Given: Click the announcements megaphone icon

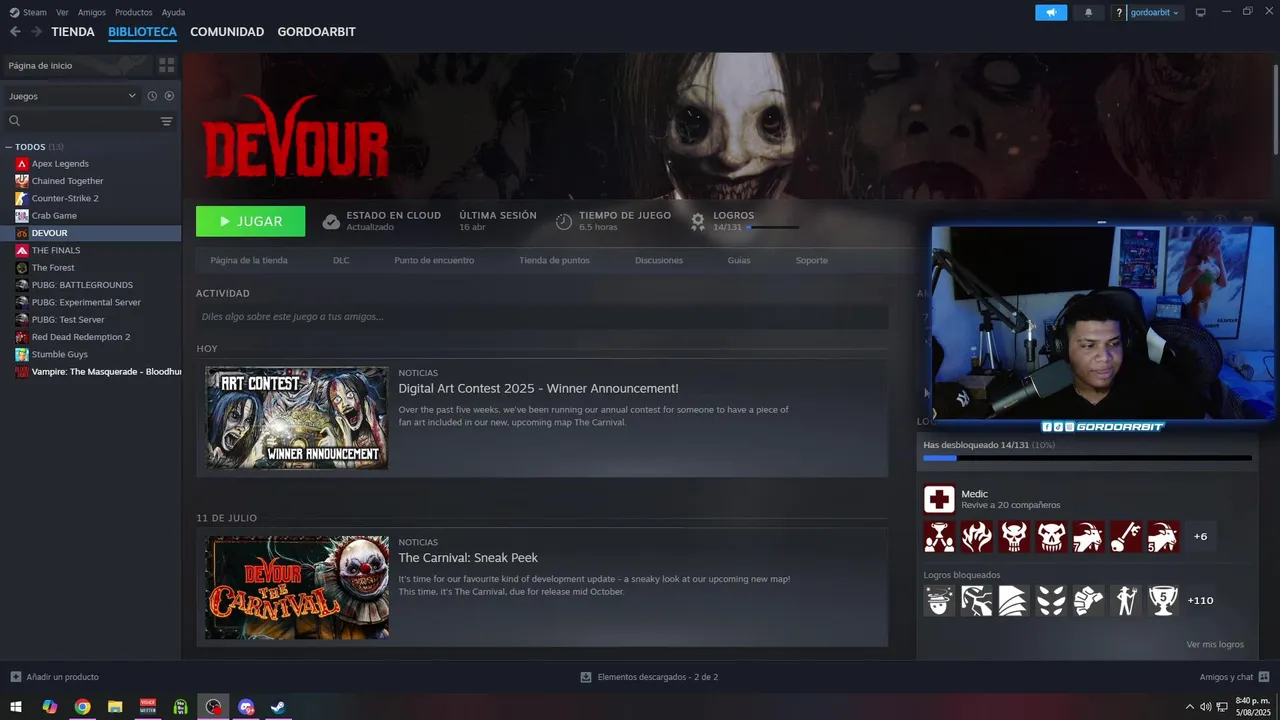Looking at the screenshot, I should point(1051,12).
